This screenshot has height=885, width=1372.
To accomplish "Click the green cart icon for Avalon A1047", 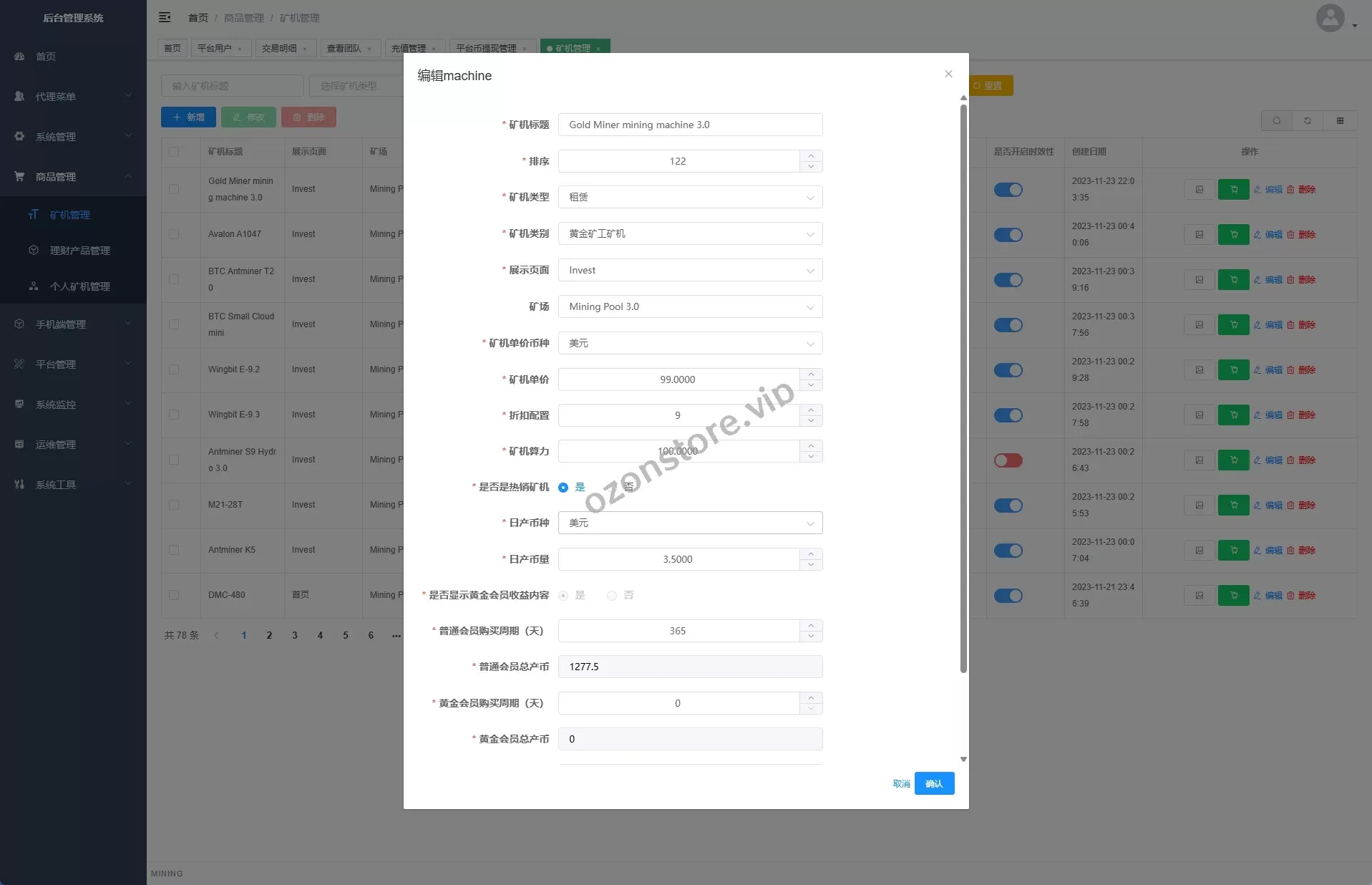I will 1233,235.
